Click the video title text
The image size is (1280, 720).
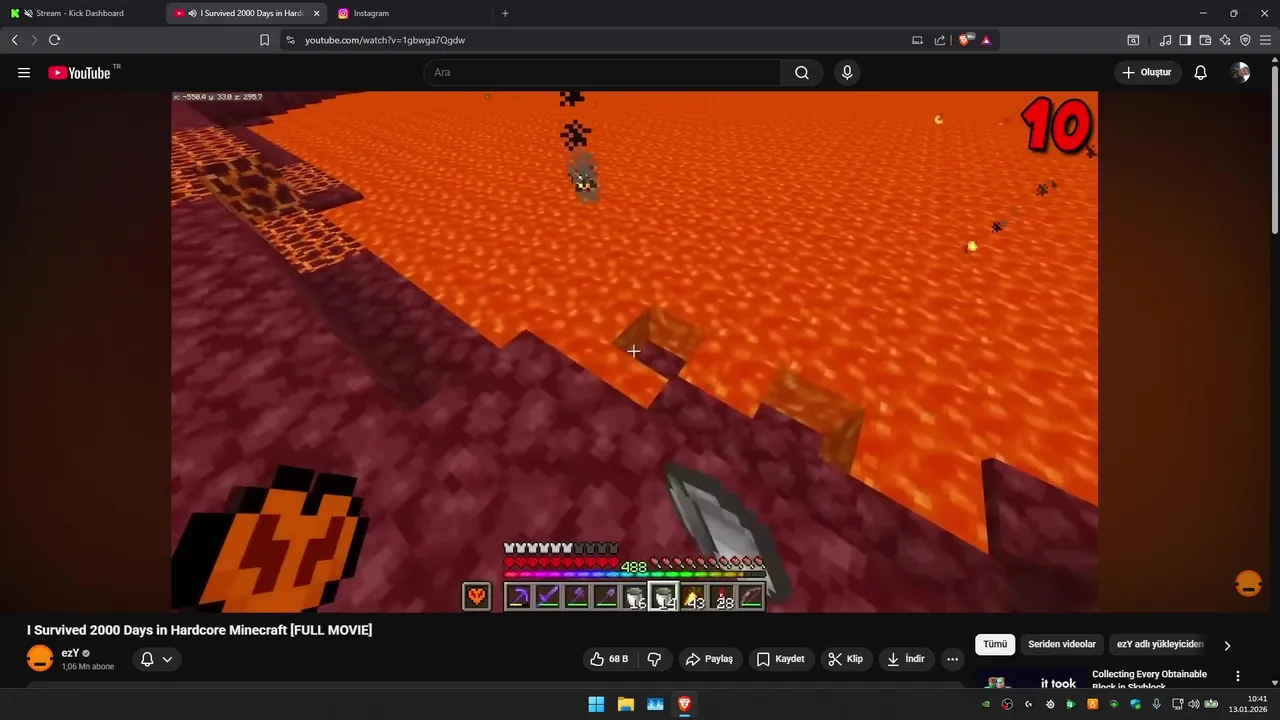pos(199,630)
